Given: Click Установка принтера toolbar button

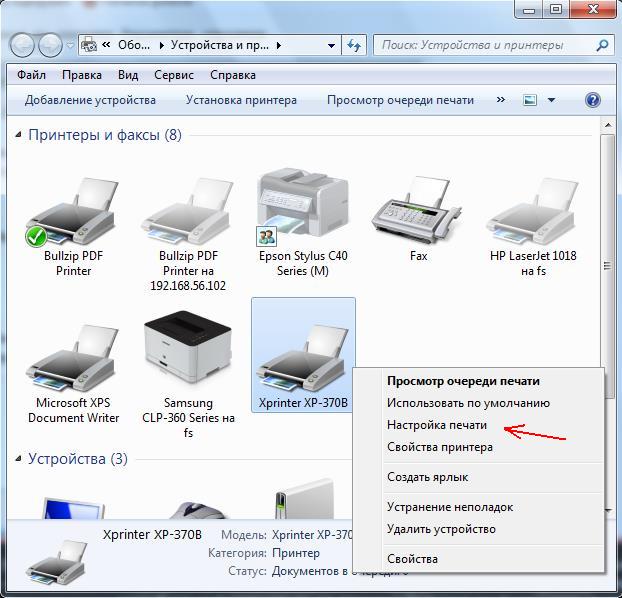Looking at the screenshot, I should pyautogui.click(x=241, y=100).
